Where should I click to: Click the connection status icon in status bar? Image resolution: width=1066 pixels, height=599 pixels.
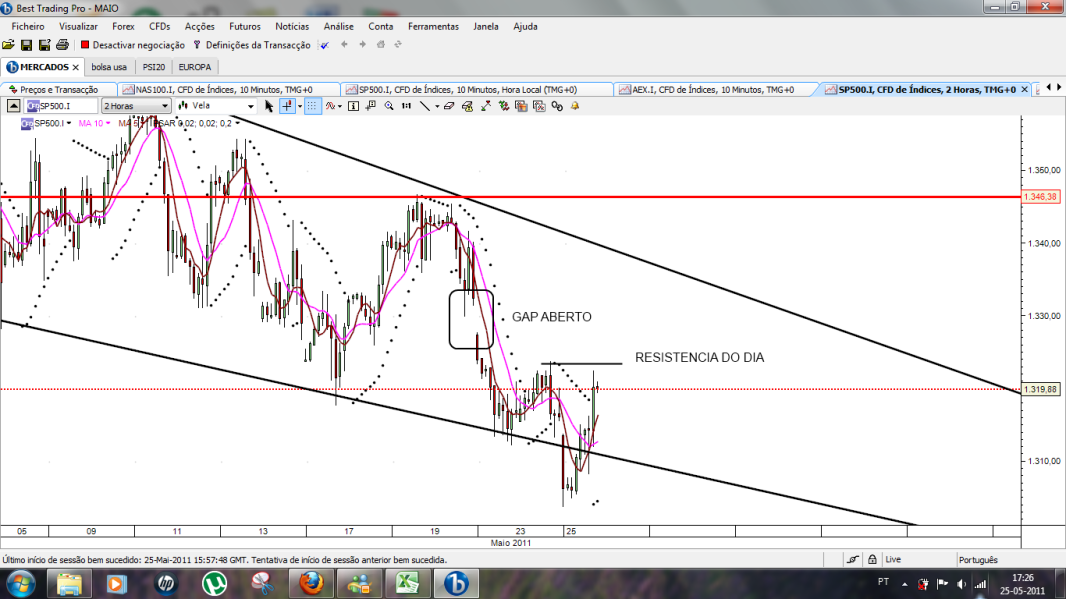coord(853,560)
